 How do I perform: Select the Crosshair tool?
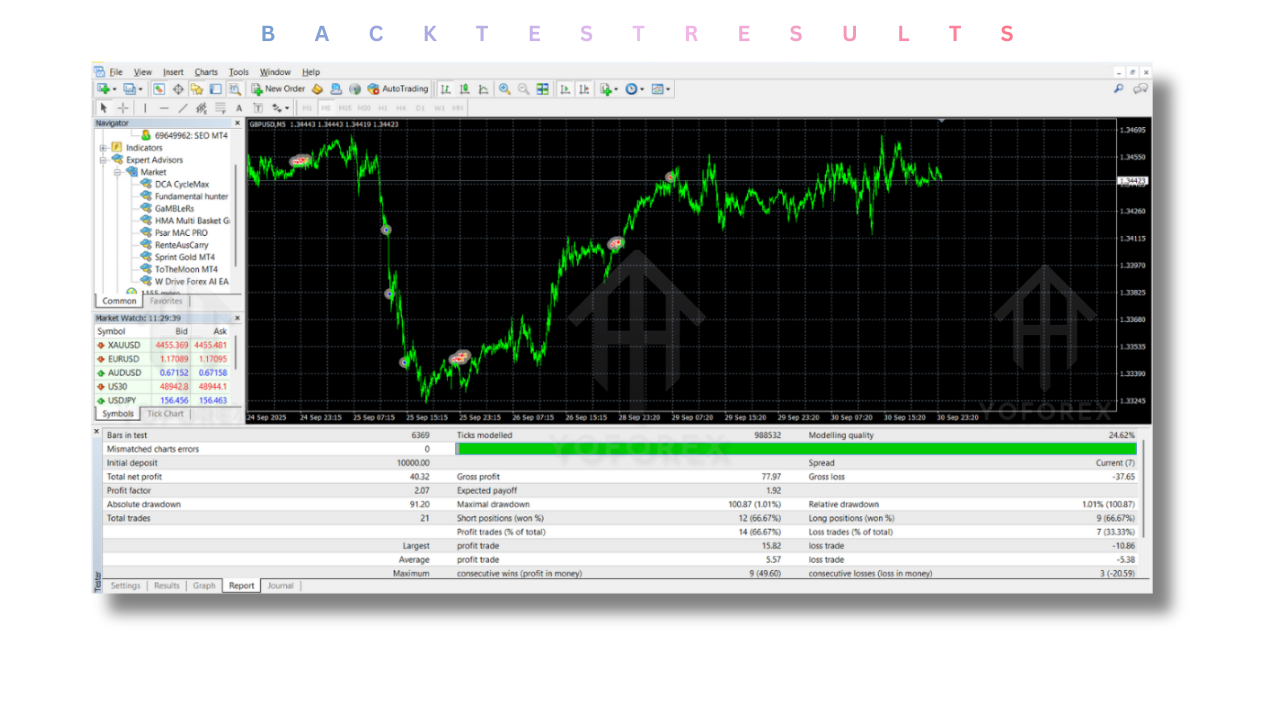pos(122,107)
